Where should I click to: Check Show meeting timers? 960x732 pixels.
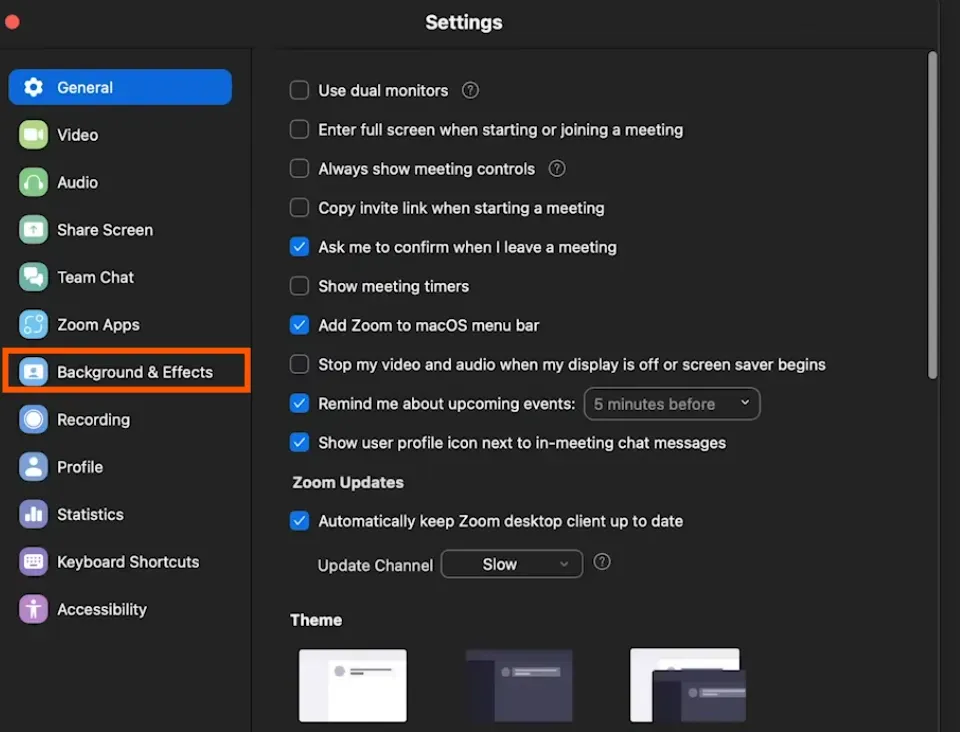[298, 286]
